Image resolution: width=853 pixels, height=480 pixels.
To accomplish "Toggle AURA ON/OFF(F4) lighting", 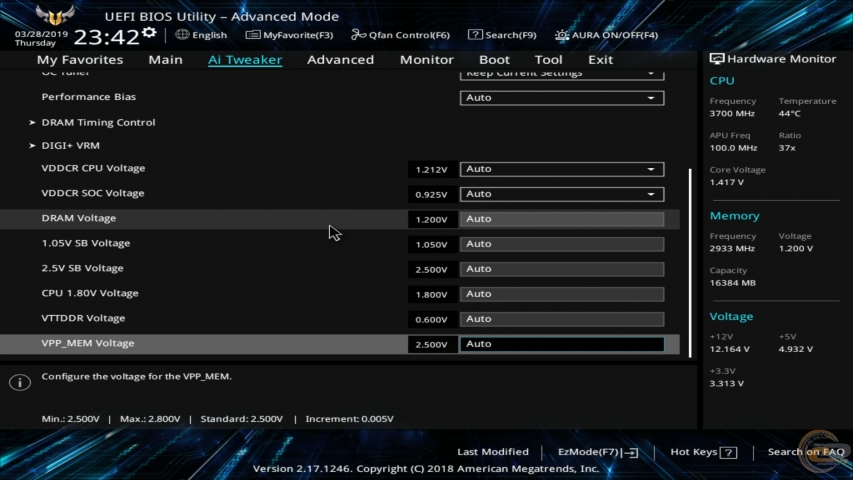I will 562,35.
